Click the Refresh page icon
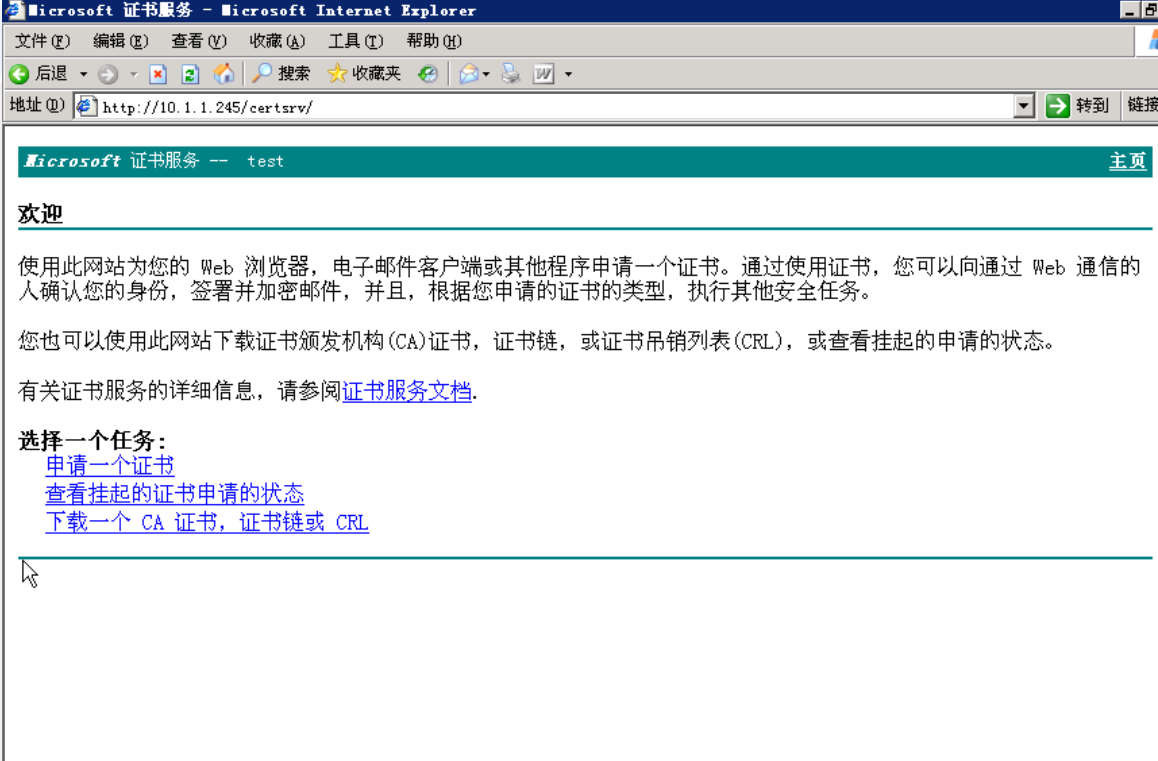This screenshot has width=1158, height=761. [190, 74]
